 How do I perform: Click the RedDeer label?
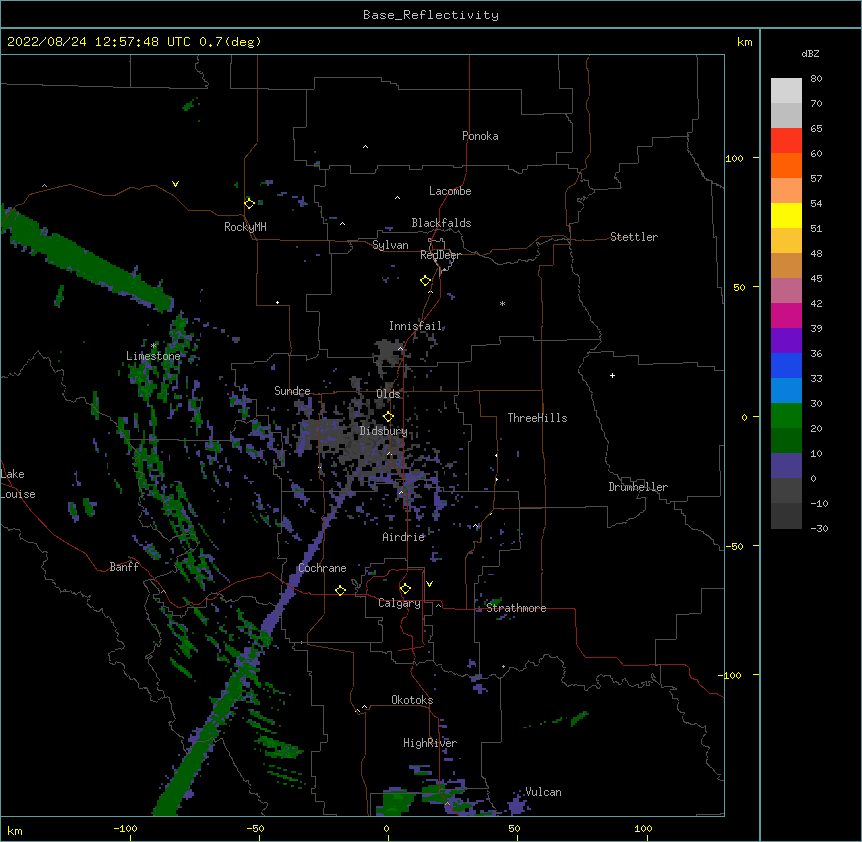[440, 255]
